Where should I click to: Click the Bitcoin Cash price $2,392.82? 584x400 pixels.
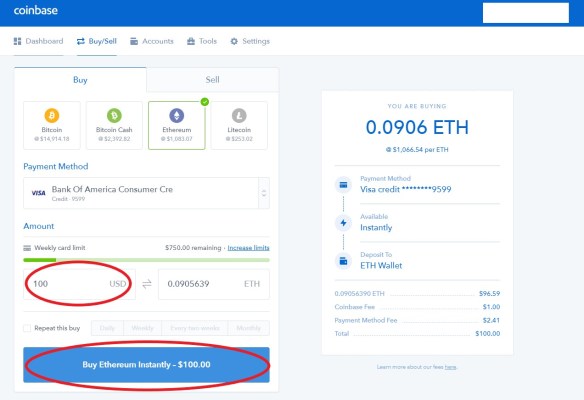pos(114,139)
